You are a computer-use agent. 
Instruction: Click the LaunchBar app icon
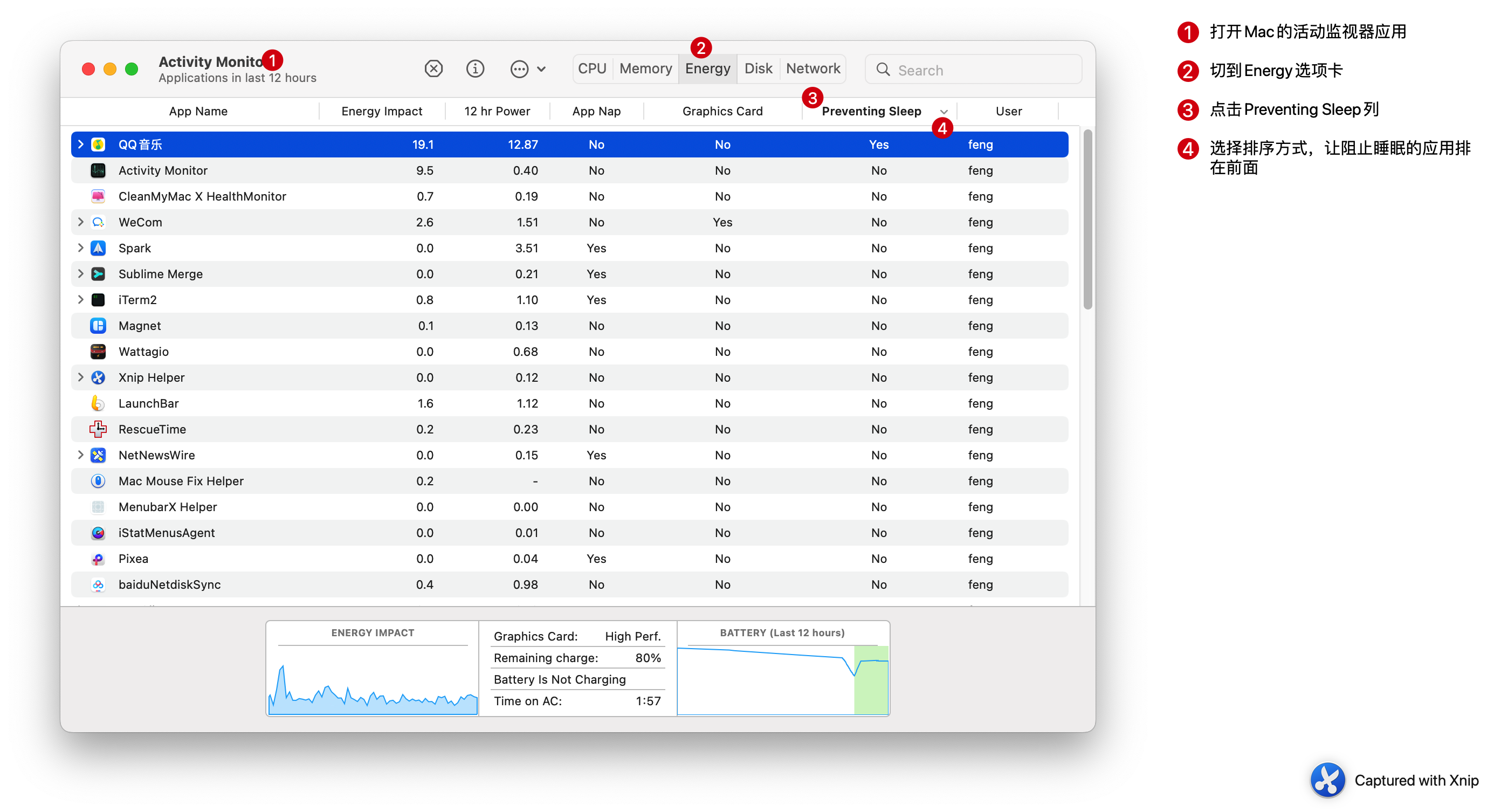(98, 403)
